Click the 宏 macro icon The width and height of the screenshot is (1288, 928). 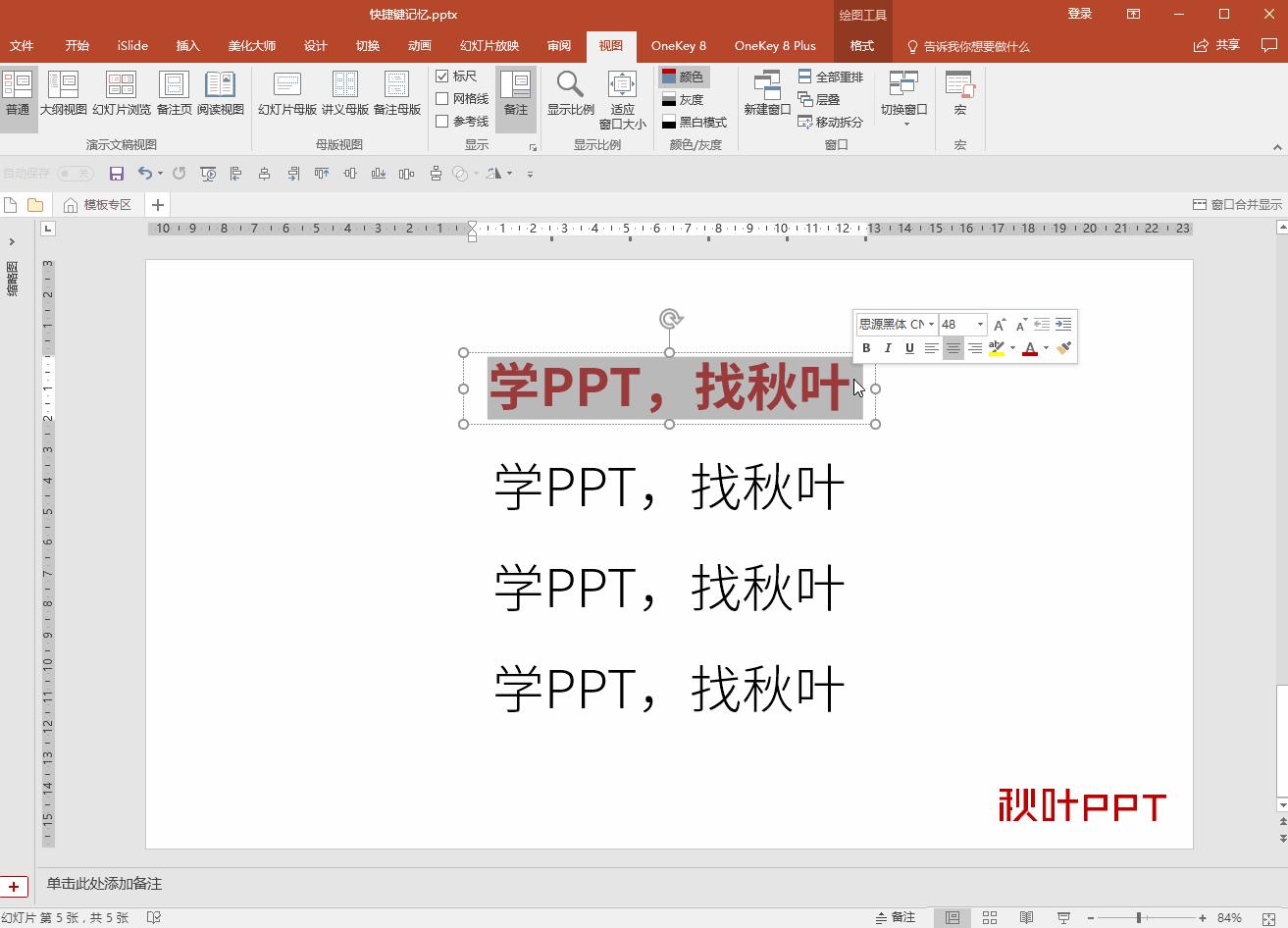coord(958,93)
